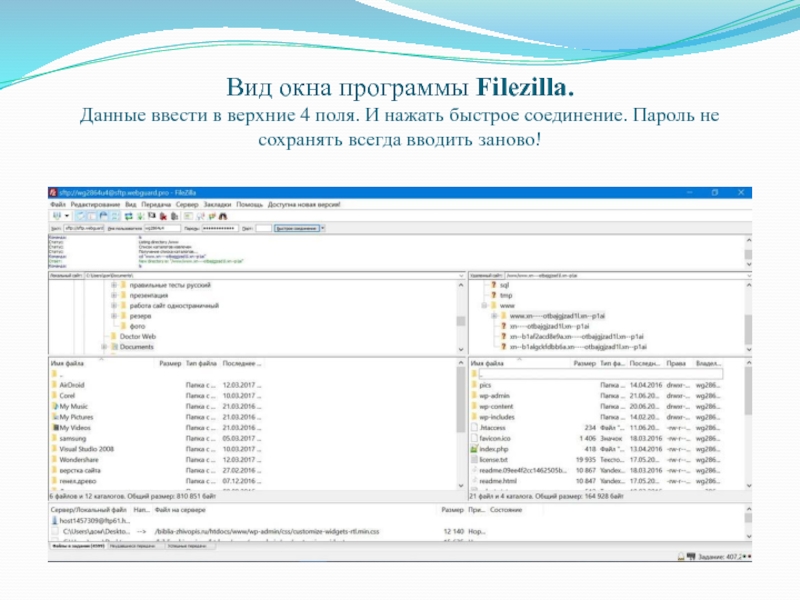
Task: Select the My Music folder icon
Action: click(x=55, y=407)
